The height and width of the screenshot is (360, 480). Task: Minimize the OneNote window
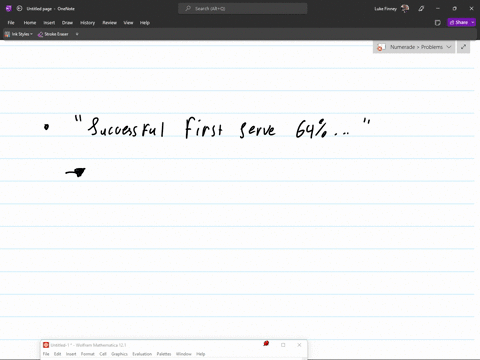(x=438, y=9)
